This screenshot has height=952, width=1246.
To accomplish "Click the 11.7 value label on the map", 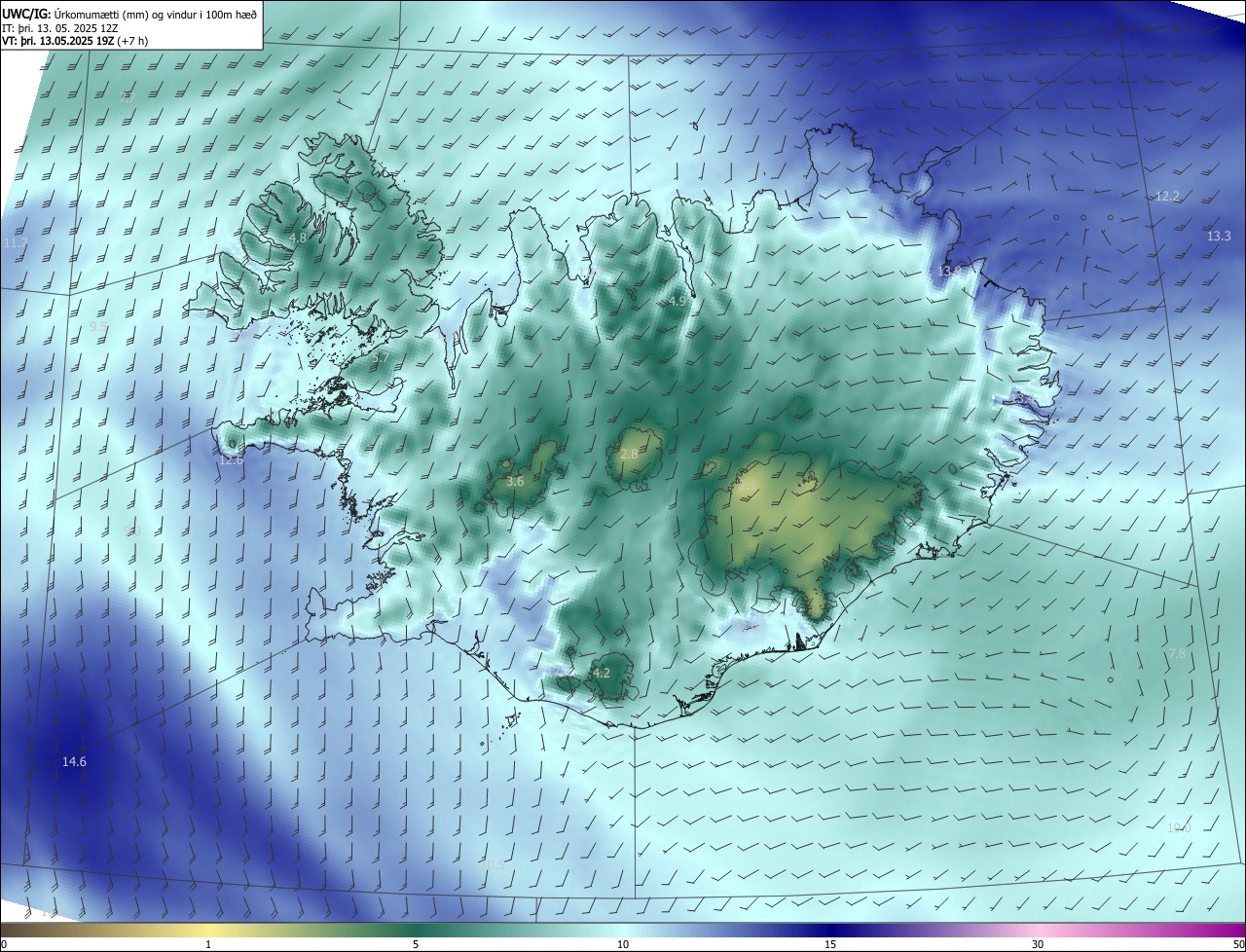I will [x=16, y=243].
